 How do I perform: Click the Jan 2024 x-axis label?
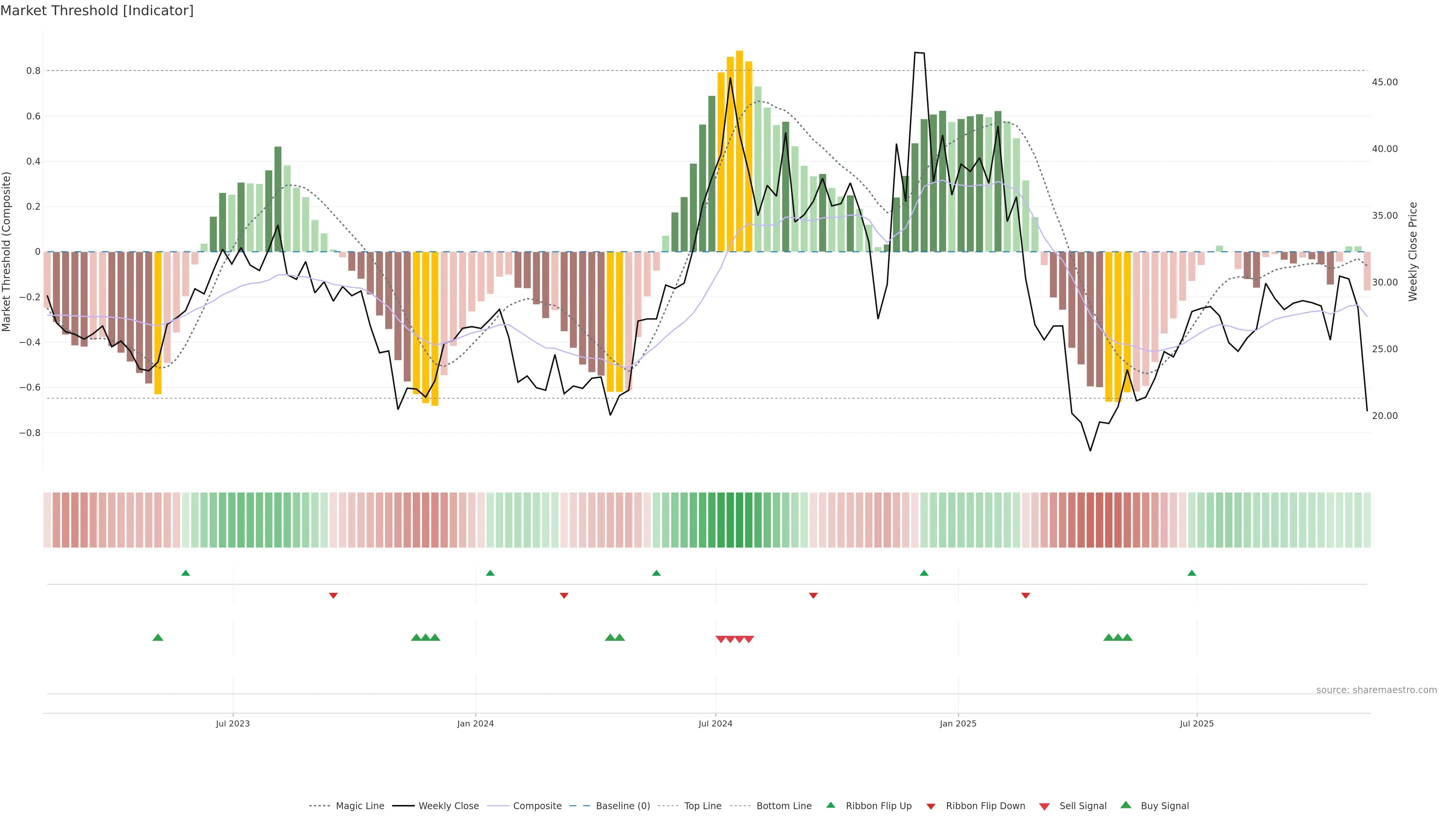click(x=475, y=723)
